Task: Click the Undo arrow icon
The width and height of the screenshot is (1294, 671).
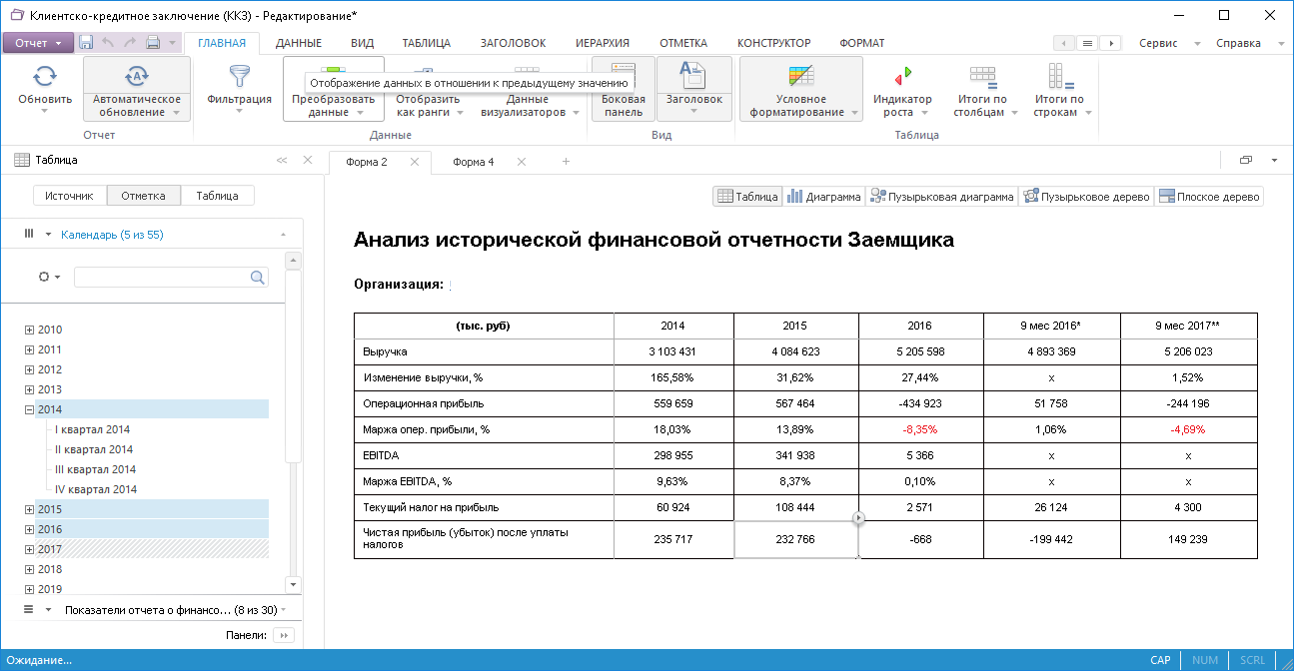Action: 108,43
